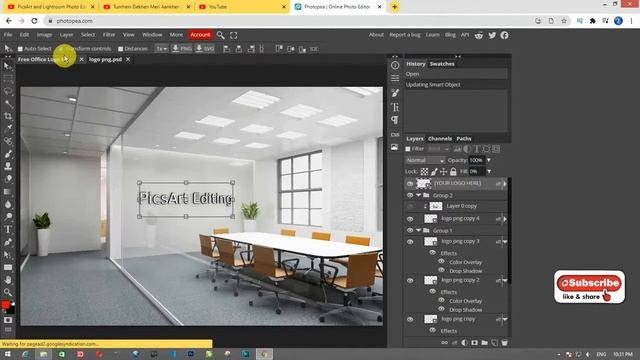Select the Lasso tool
This screenshot has height=360, width=640.
[8, 91]
